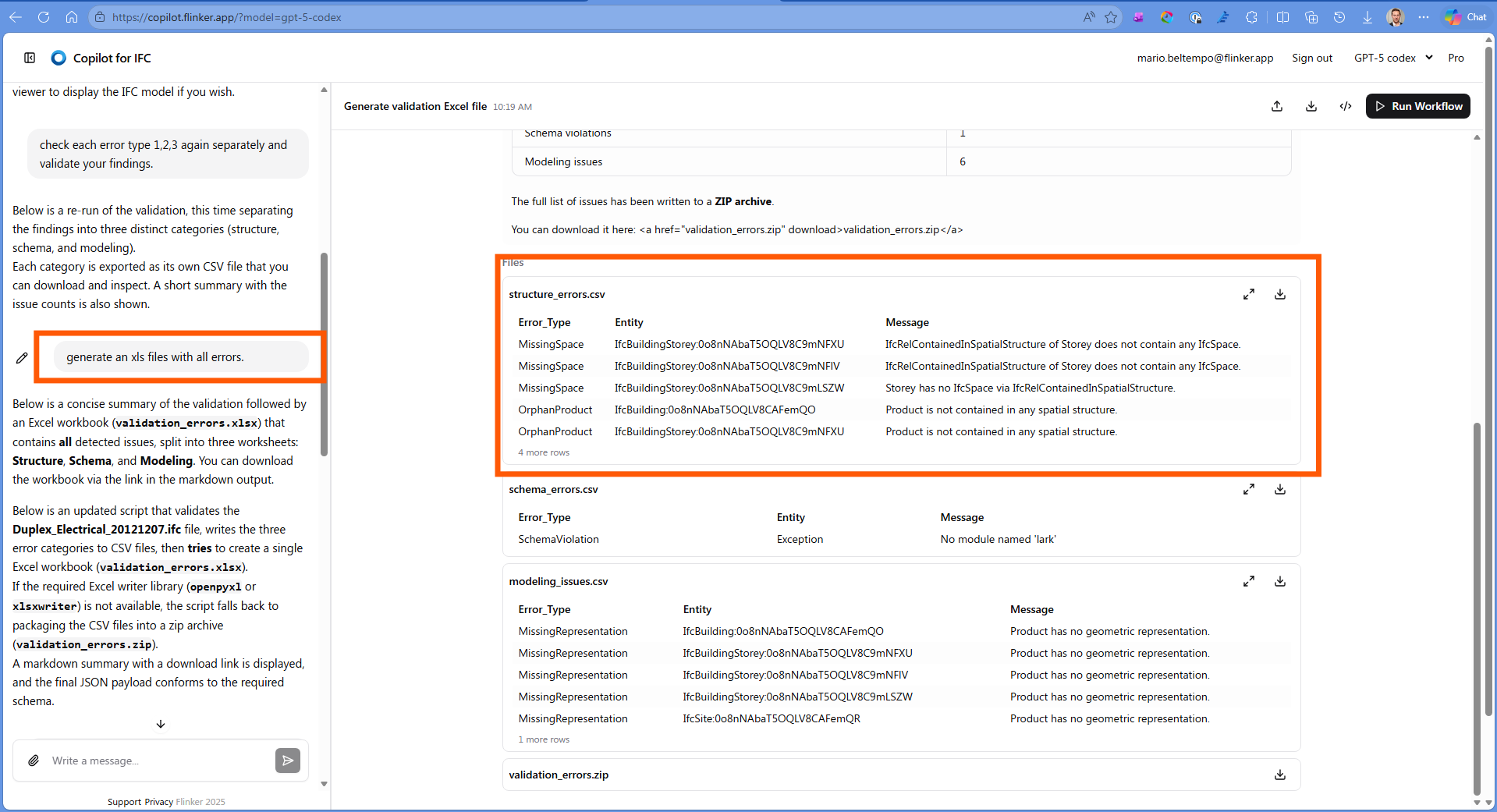Open the Privacy link in footer

pyautogui.click(x=158, y=802)
